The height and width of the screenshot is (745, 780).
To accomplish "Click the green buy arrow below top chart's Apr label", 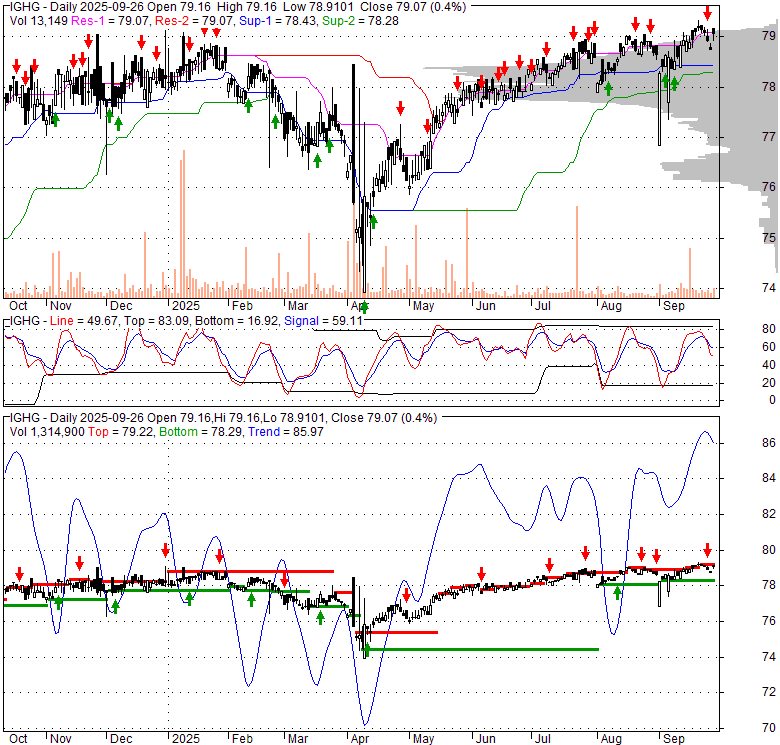I will coord(365,307).
